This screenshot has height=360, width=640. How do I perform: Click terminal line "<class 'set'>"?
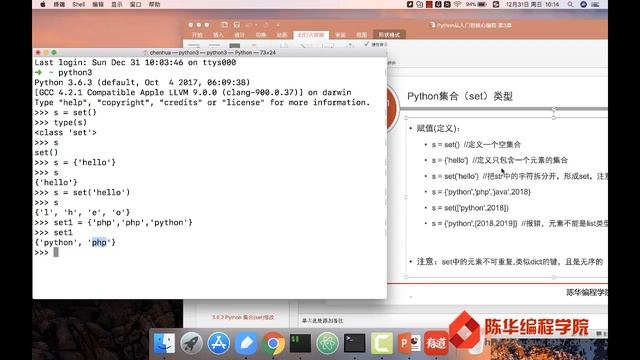65,132
